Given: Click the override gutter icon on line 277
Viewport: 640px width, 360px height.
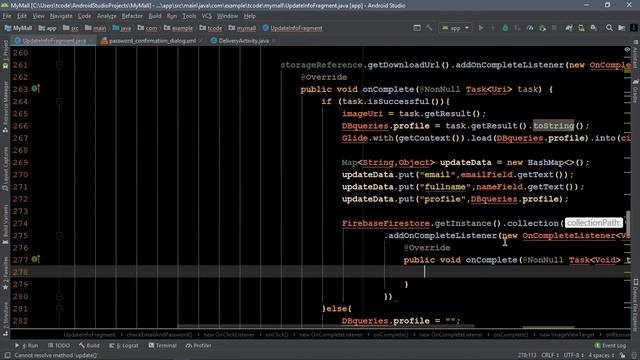Looking at the screenshot, I should pyautogui.click(x=36, y=259).
